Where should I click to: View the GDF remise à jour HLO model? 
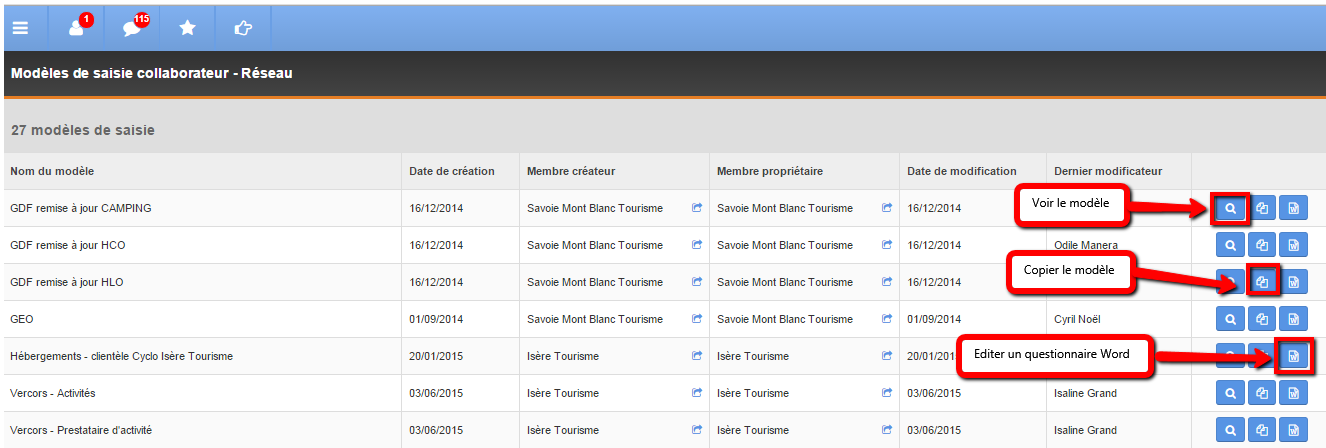click(1231, 282)
